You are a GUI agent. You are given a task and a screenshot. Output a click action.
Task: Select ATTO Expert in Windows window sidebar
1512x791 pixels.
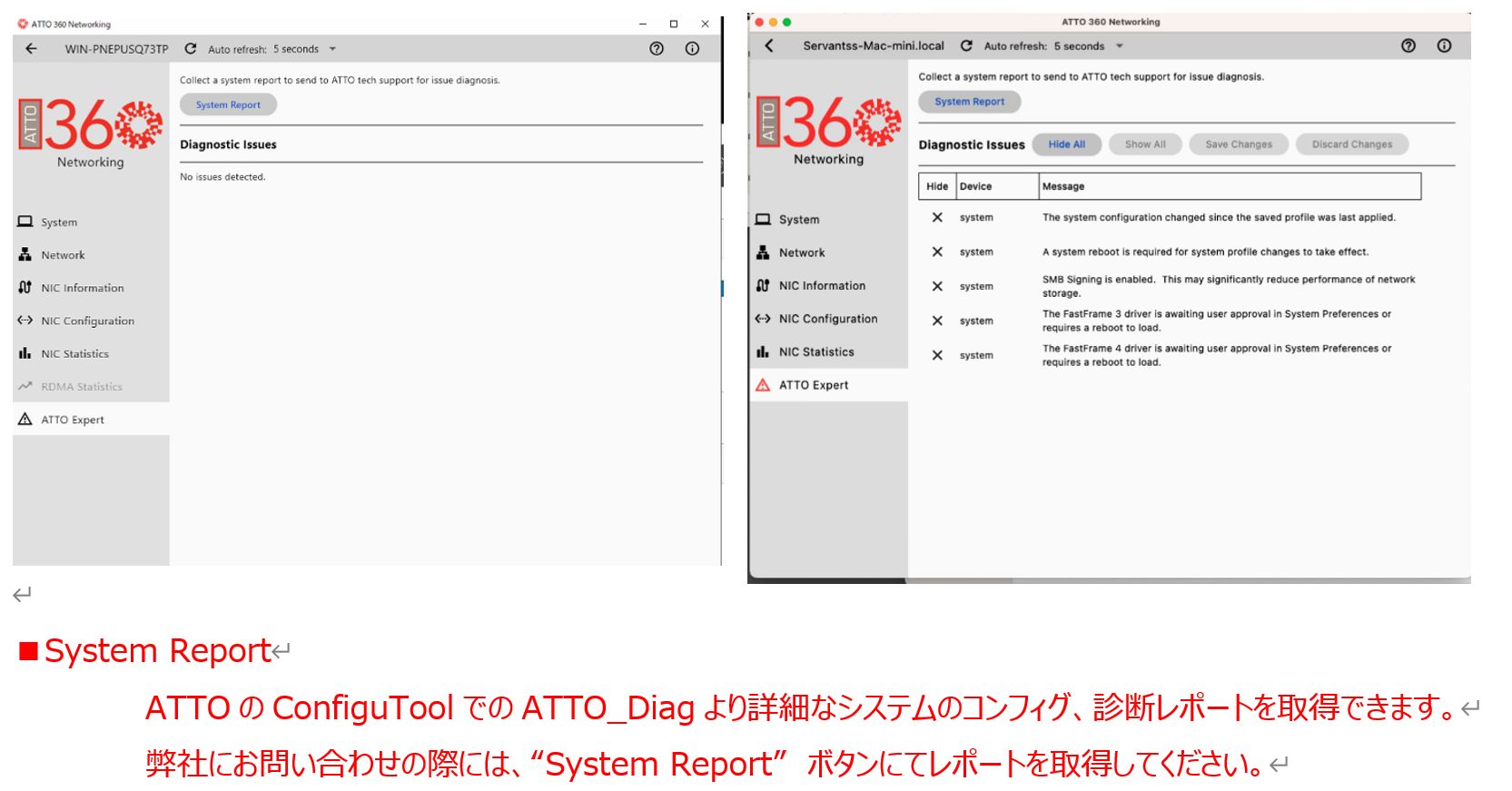click(91, 420)
